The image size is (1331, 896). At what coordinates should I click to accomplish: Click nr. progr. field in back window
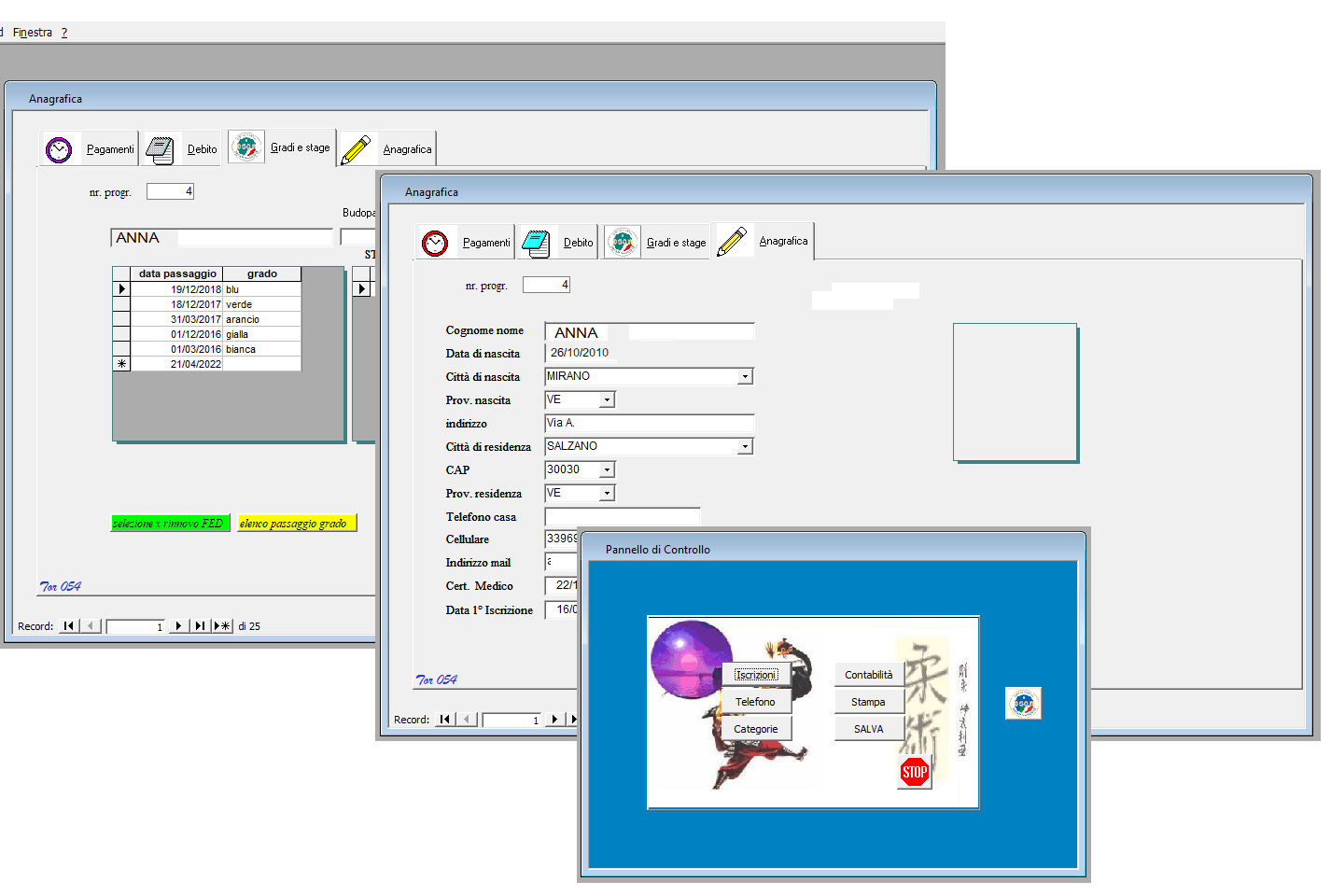tap(170, 191)
